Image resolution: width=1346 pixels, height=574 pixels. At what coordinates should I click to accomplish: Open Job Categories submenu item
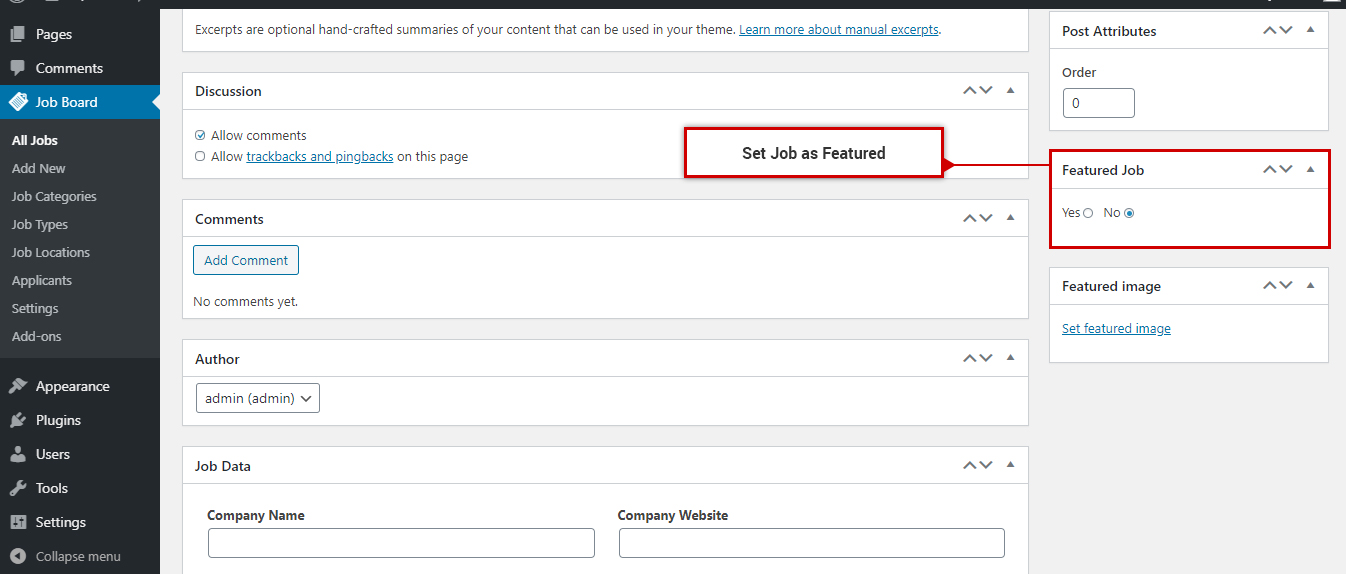54,196
